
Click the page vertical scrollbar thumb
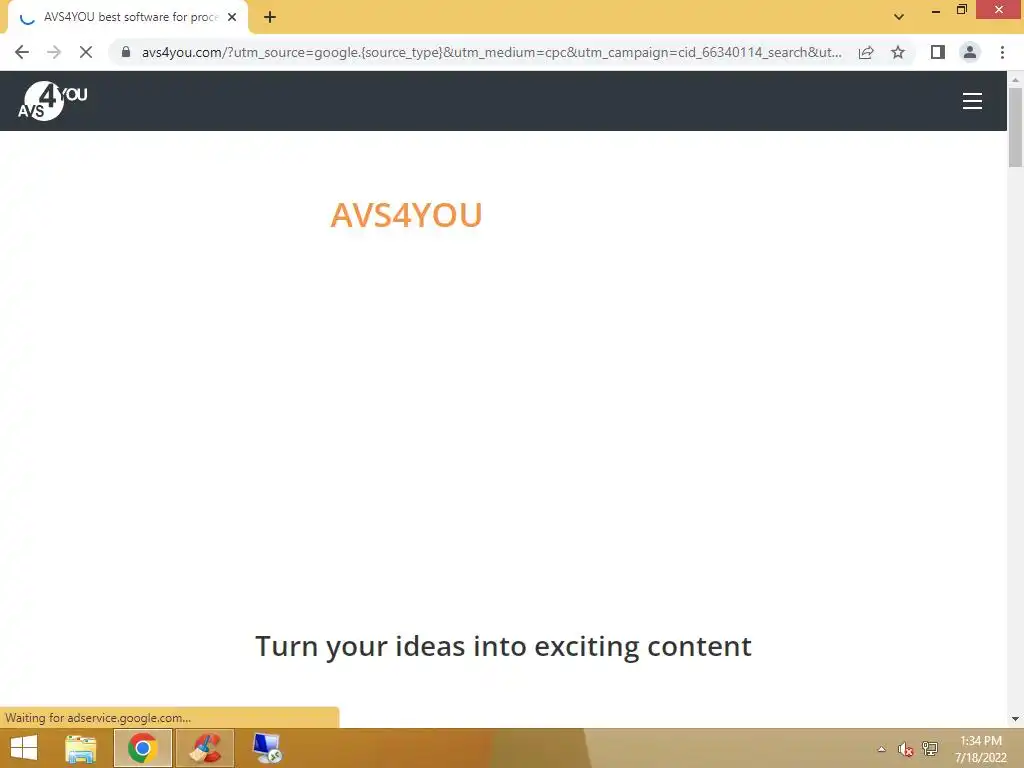[x=1015, y=127]
